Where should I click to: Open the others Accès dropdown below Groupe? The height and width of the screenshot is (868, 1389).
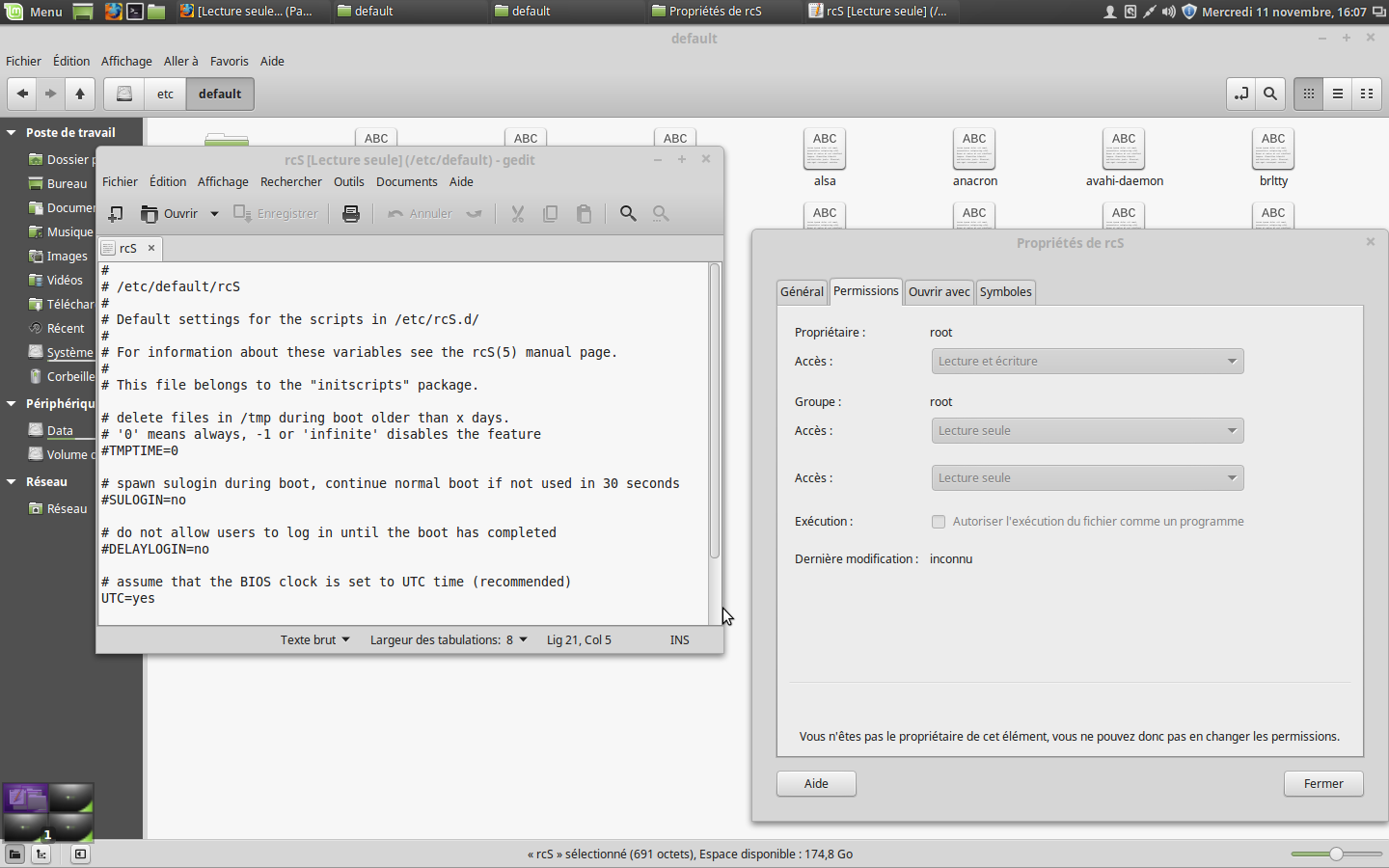1087,477
